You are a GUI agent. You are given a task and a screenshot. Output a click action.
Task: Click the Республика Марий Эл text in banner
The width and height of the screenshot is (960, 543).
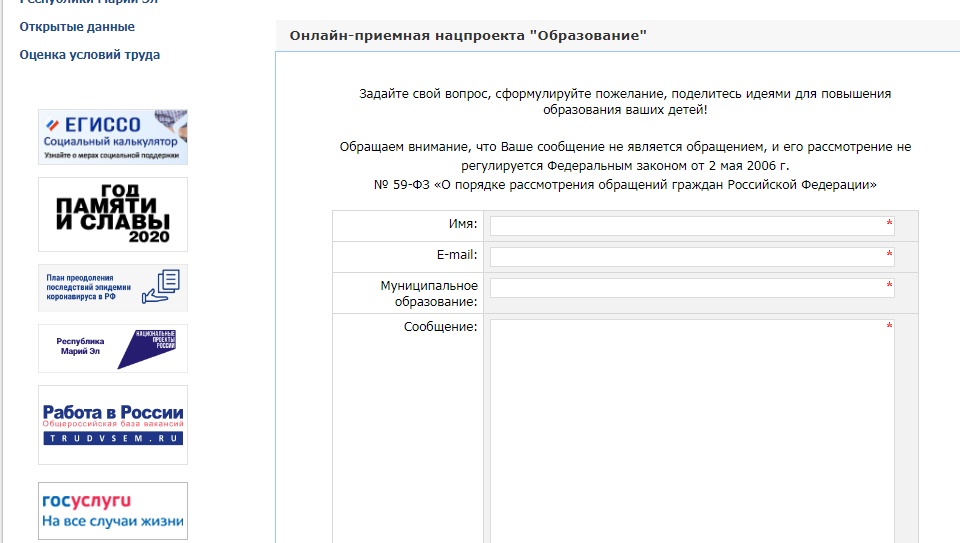point(77,347)
